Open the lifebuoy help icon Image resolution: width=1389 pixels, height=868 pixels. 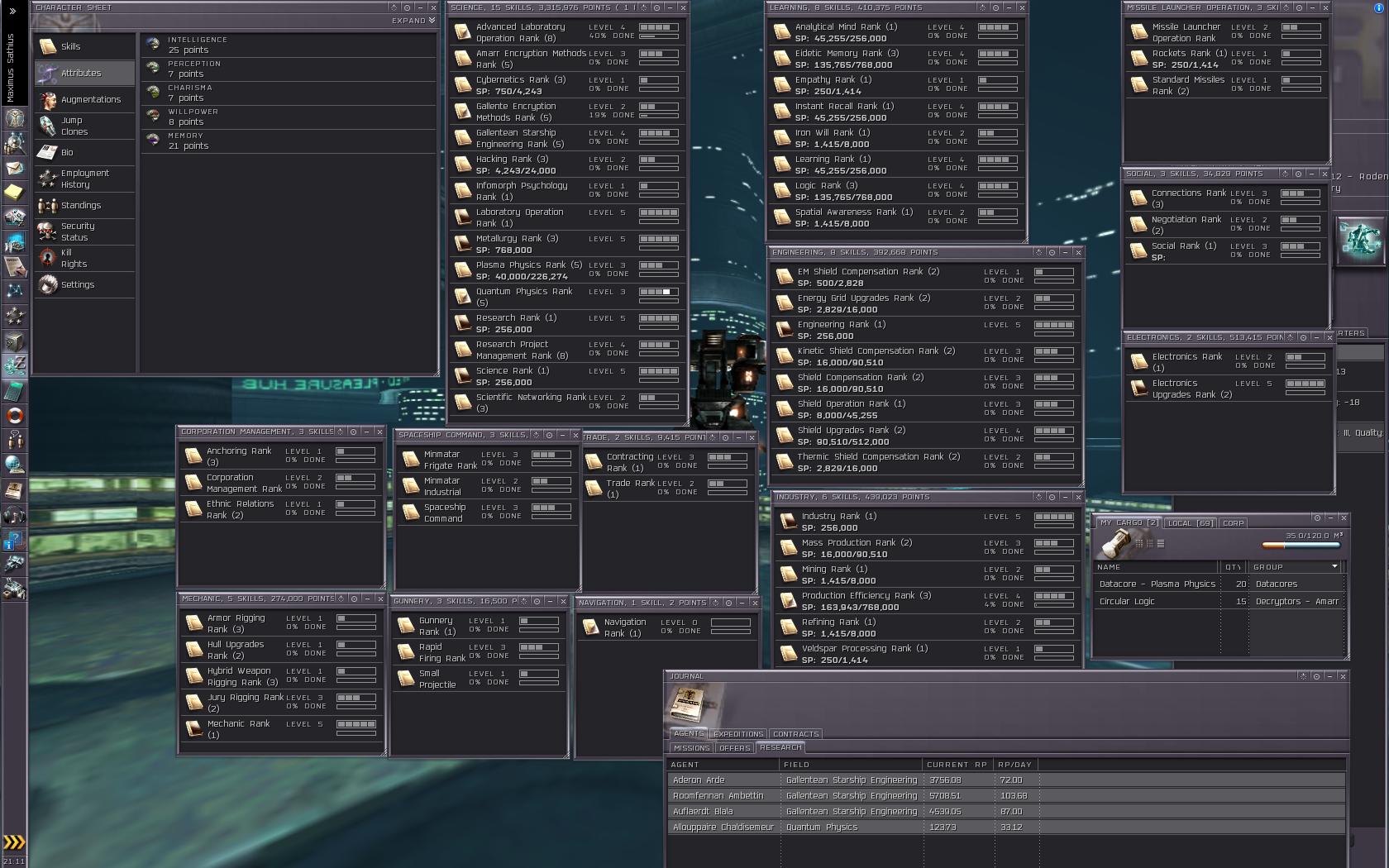[14, 416]
